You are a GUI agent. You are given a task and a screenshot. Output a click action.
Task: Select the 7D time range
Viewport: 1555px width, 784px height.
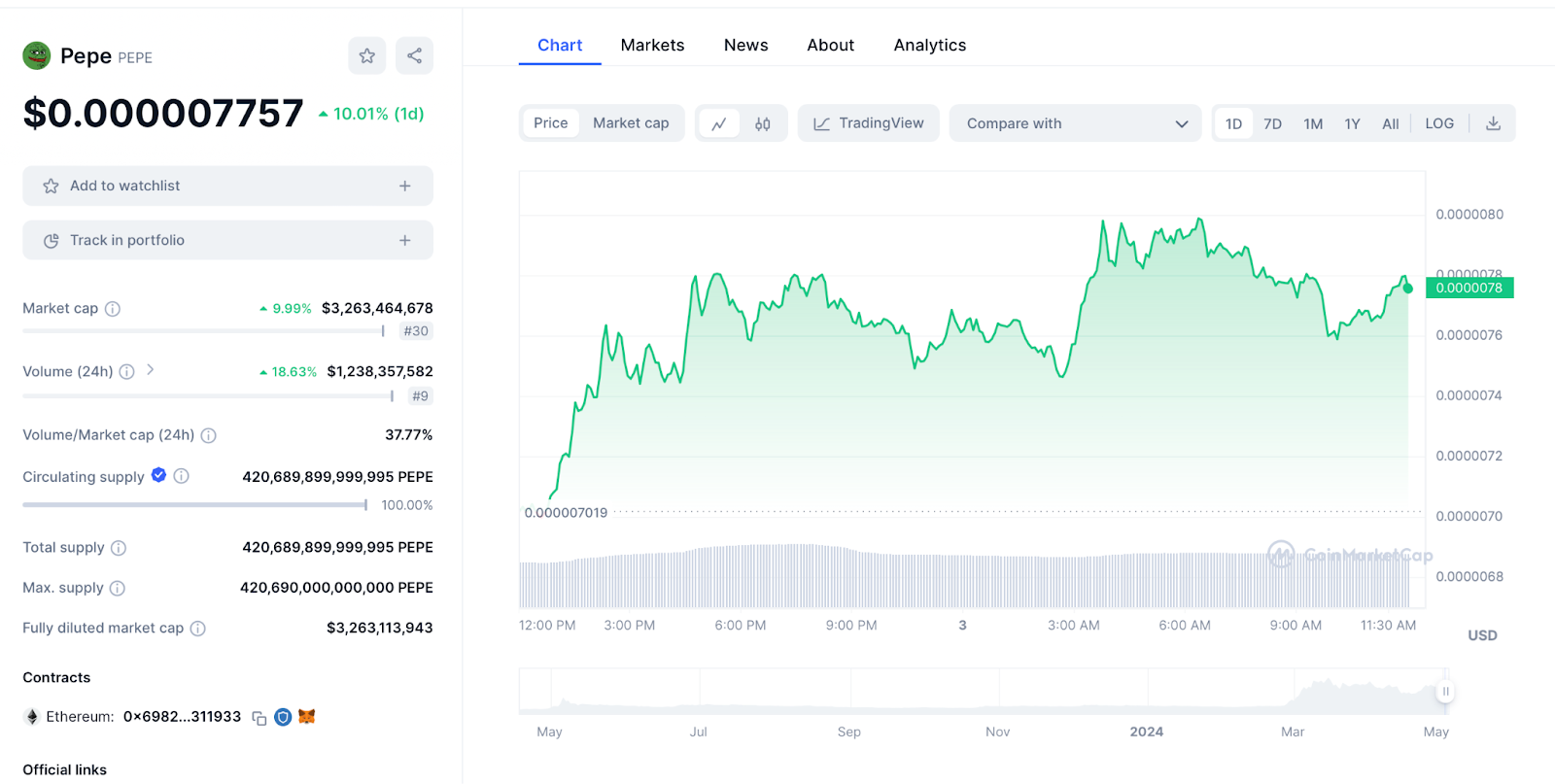click(x=1272, y=123)
